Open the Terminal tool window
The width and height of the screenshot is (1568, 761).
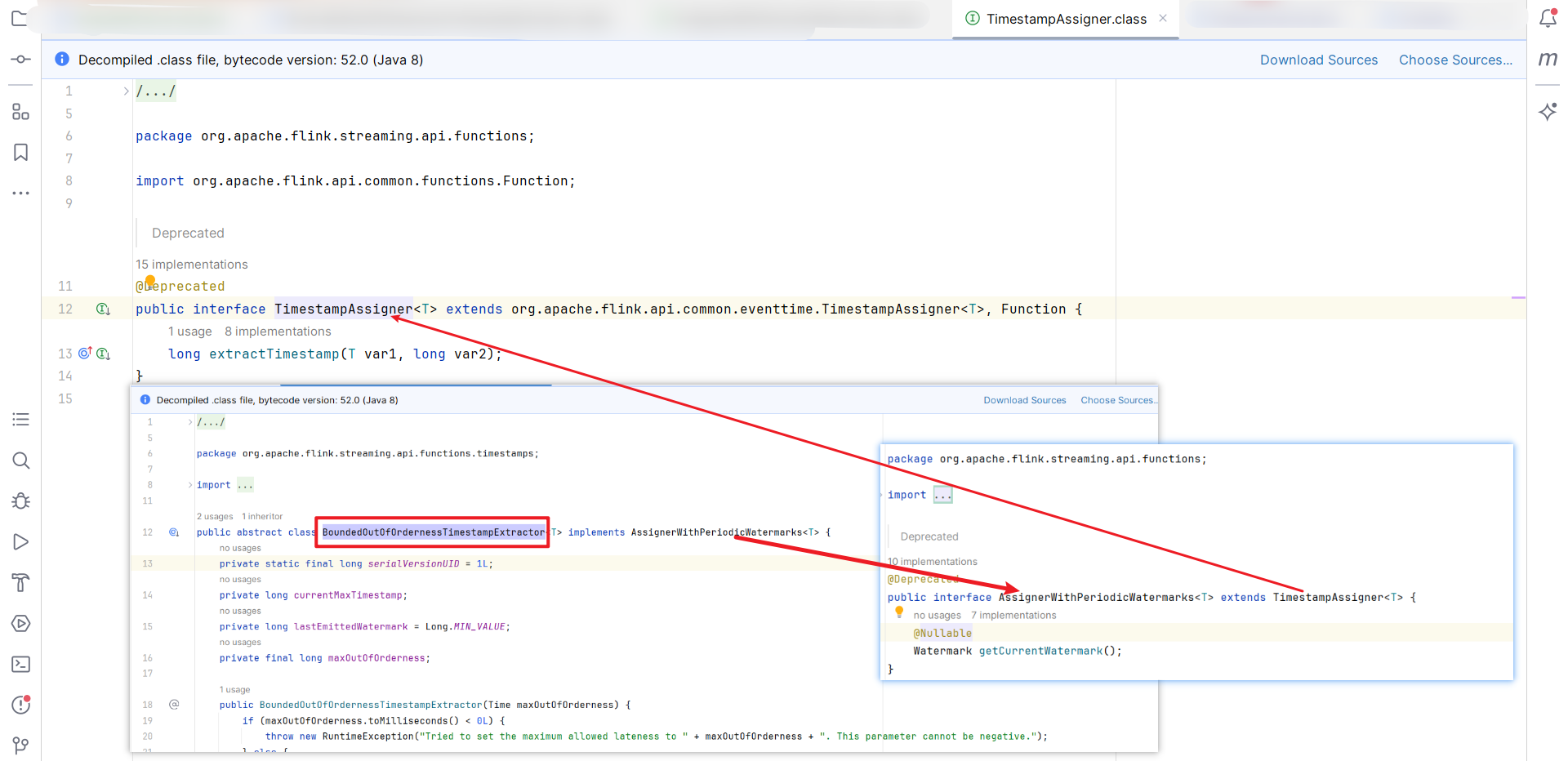click(20, 665)
